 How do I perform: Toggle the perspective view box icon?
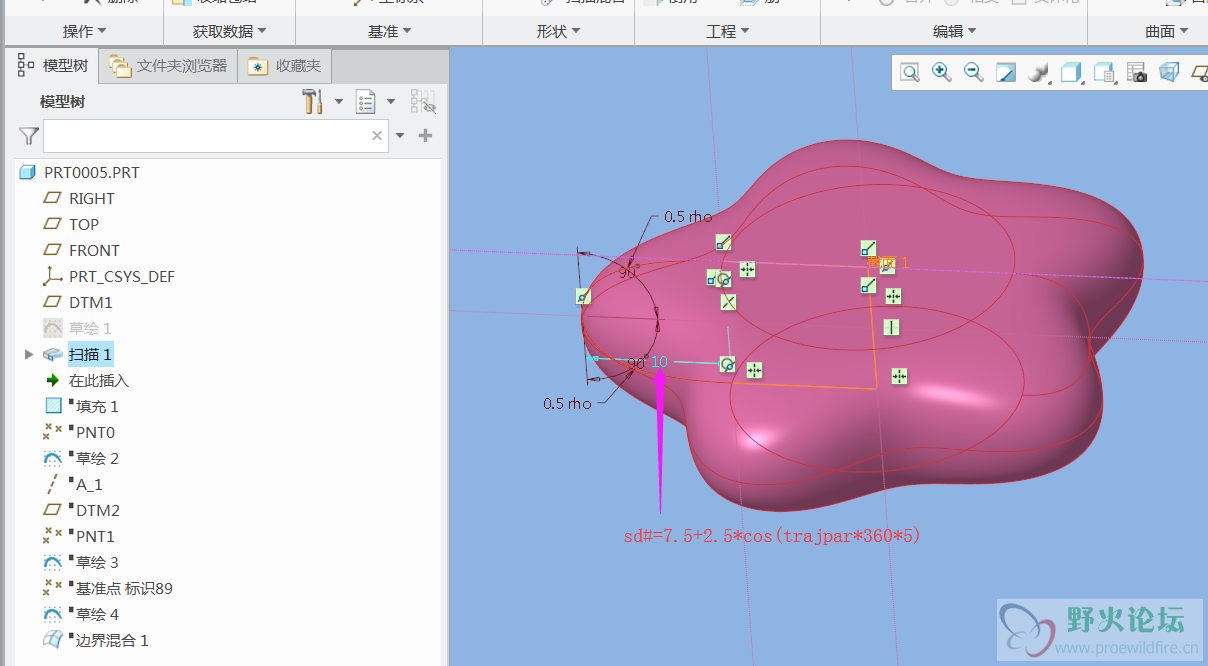(1168, 72)
